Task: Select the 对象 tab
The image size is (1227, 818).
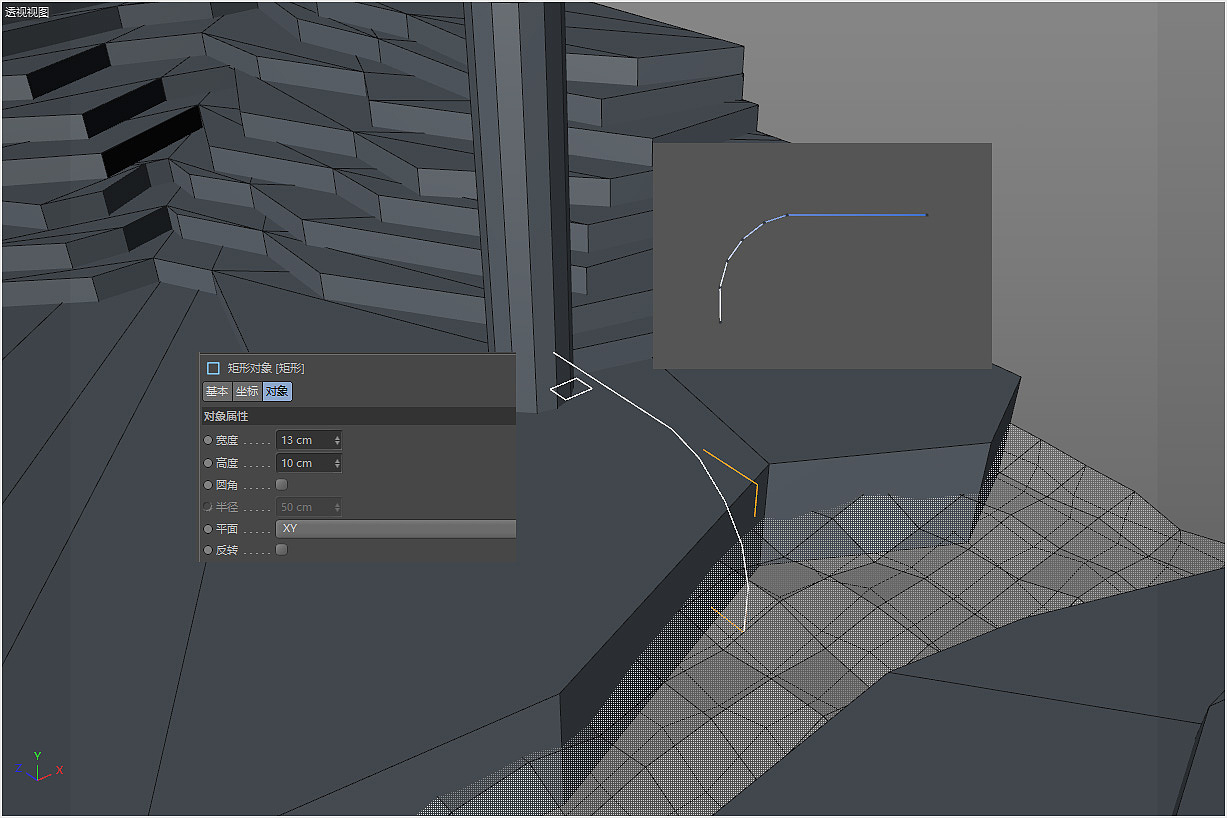Action: click(x=277, y=392)
